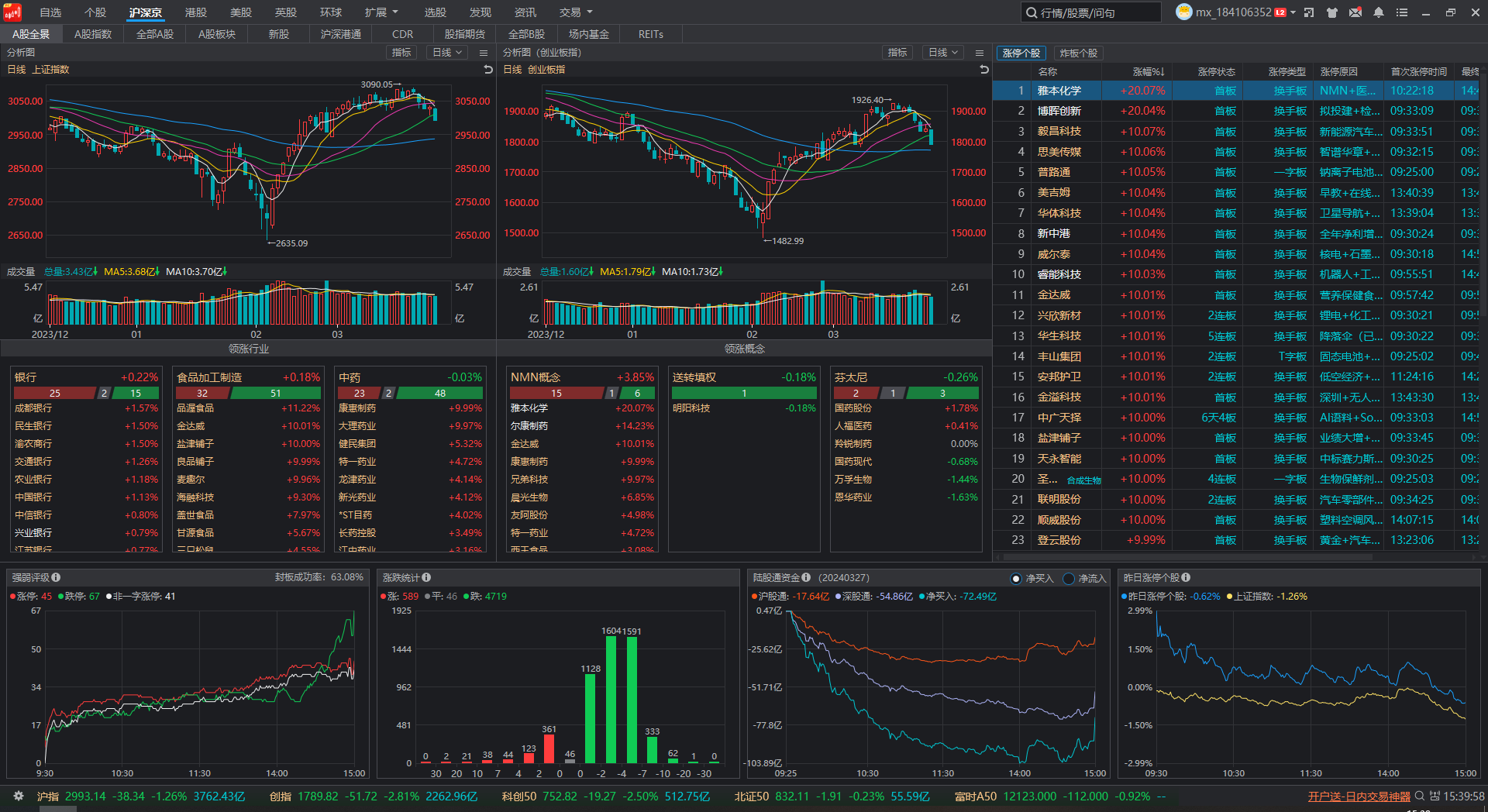Click the alarm clock icon beside the time
1488x812 pixels.
1435,796
